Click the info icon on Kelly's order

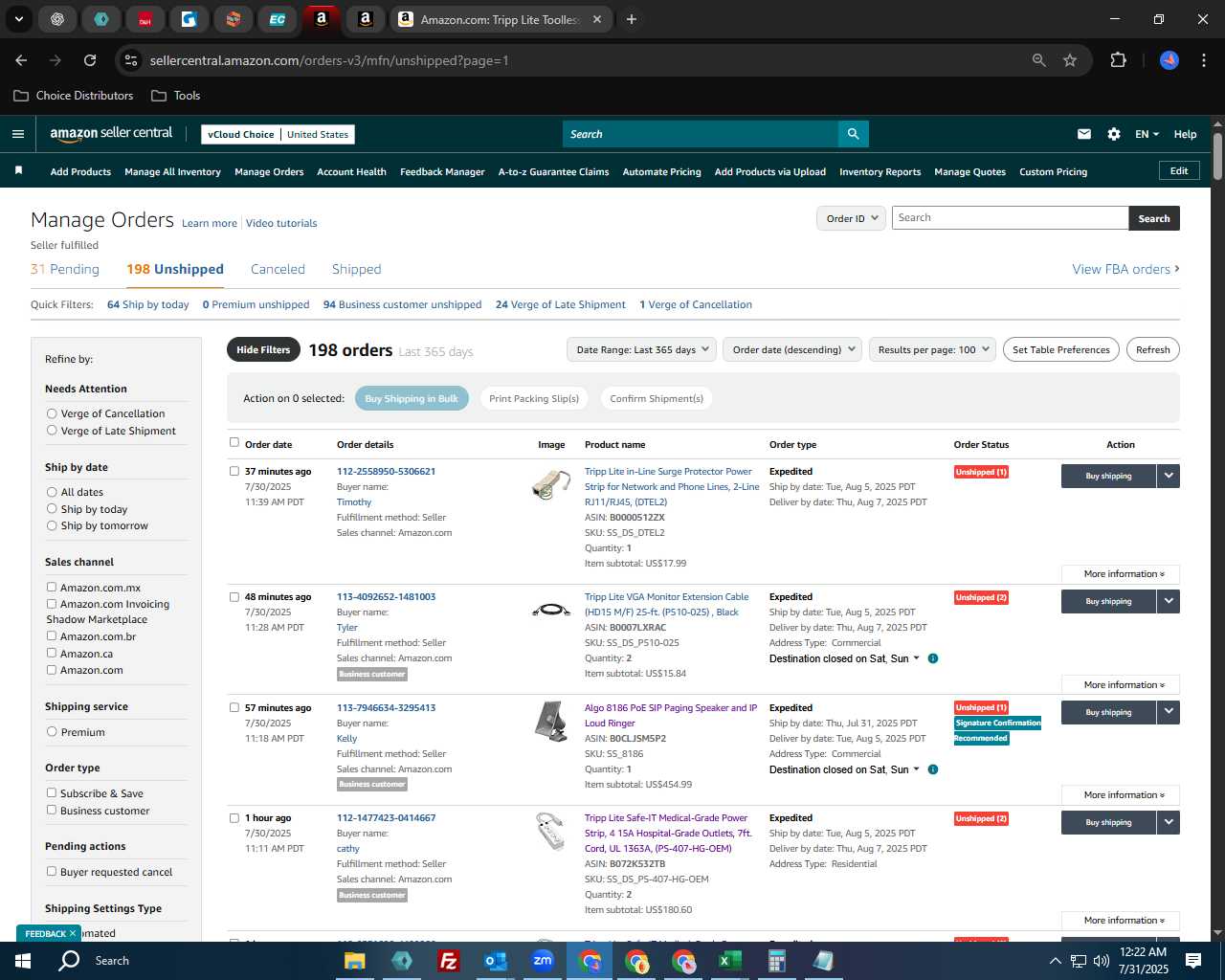(933, 769)
